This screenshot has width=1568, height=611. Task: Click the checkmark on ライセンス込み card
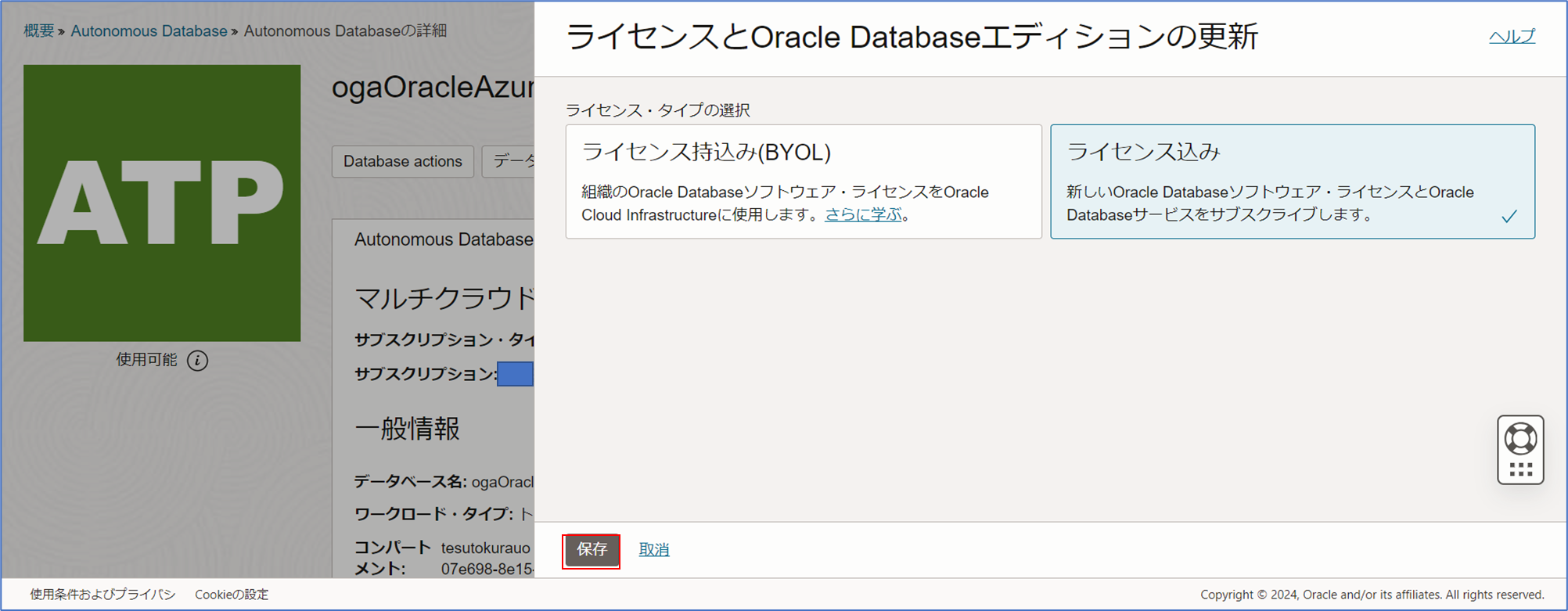click(1509, 216)
